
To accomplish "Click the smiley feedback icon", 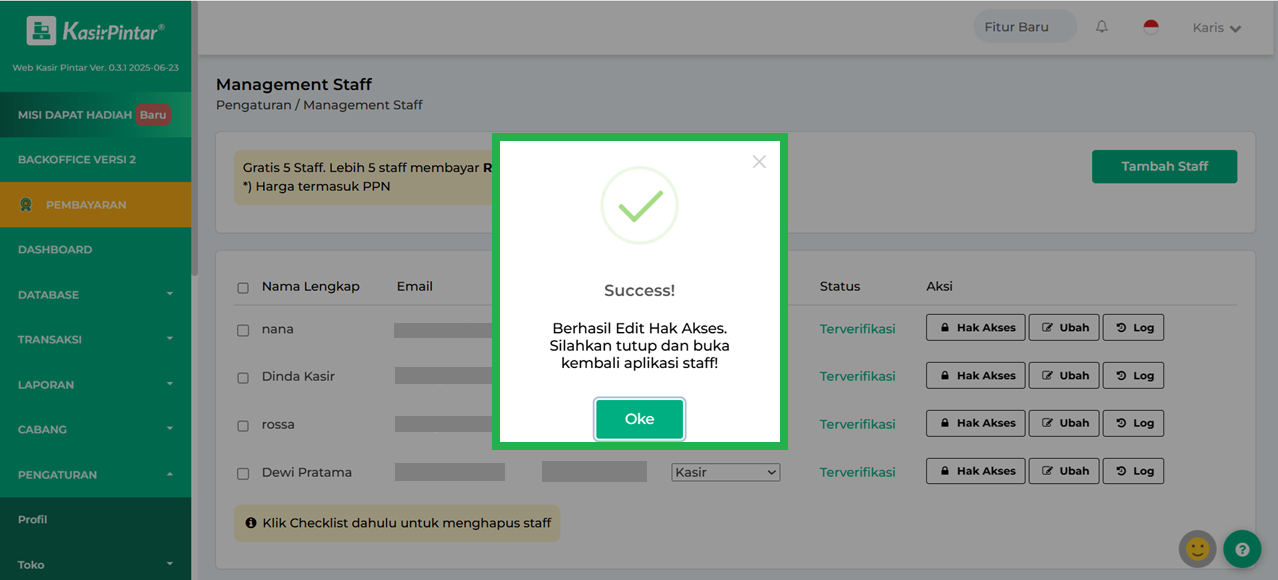I will [x=1197, y=549].
